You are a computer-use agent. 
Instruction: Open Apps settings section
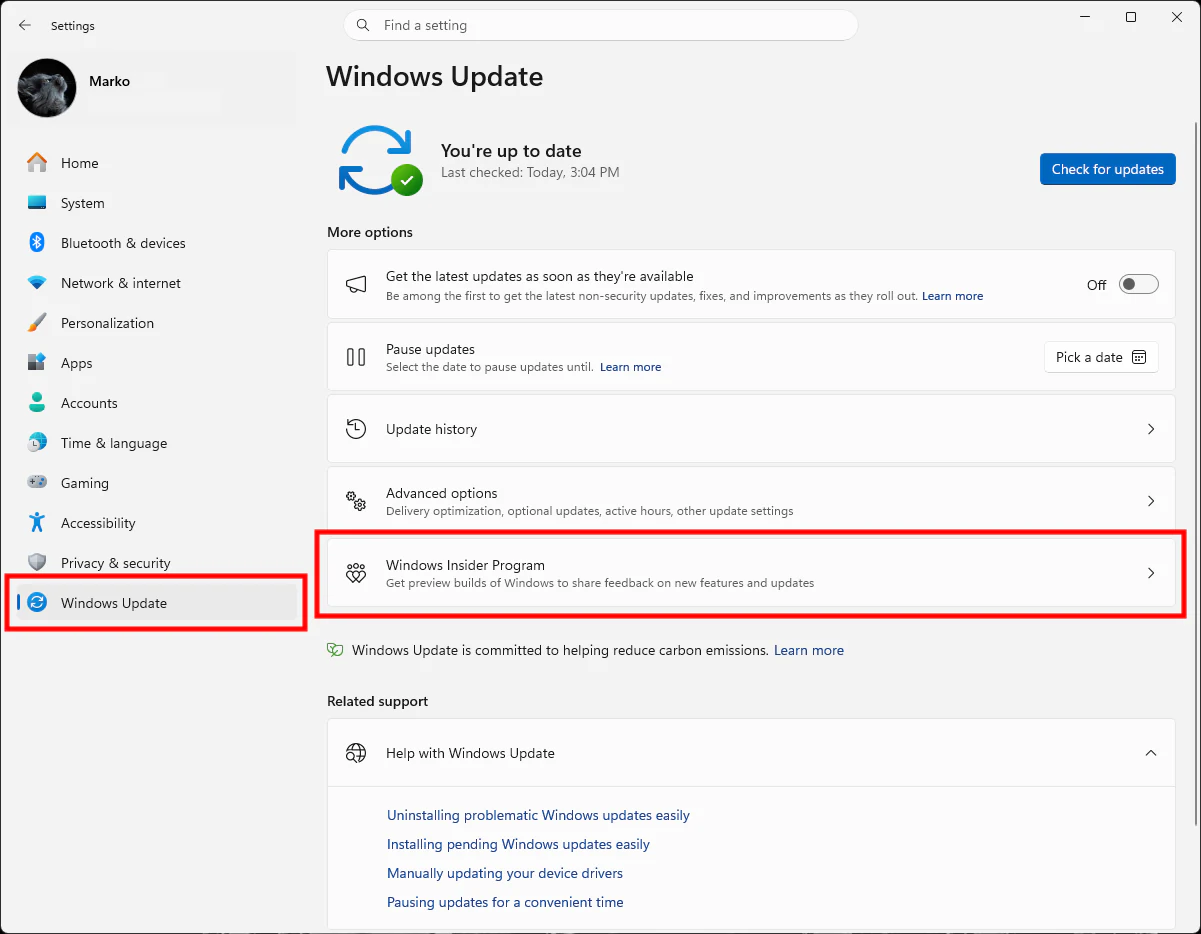(x=76, y=363)
